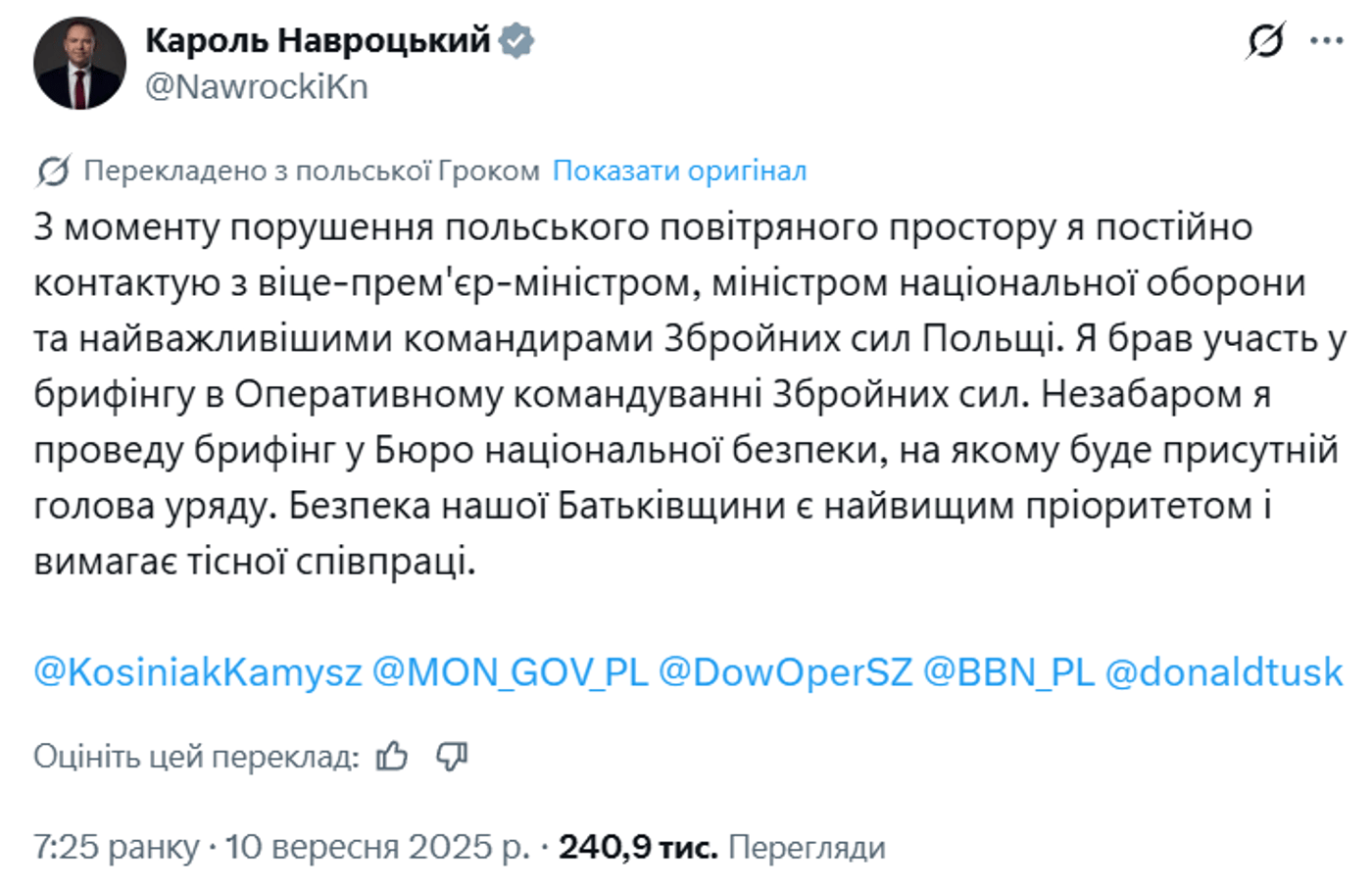Click the Grok icon at the top right

point(1266,41)
